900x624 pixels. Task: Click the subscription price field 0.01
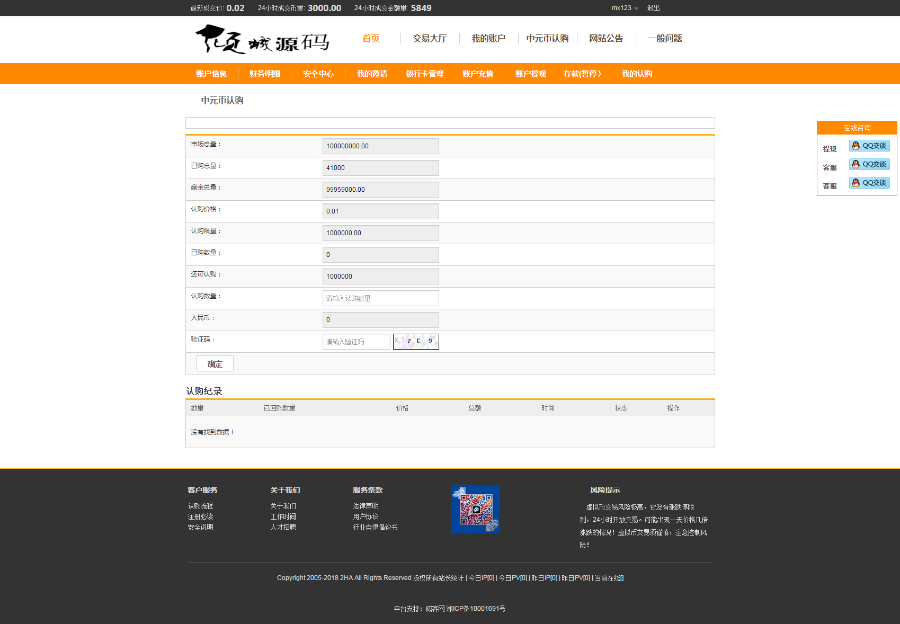coord(380,211)
